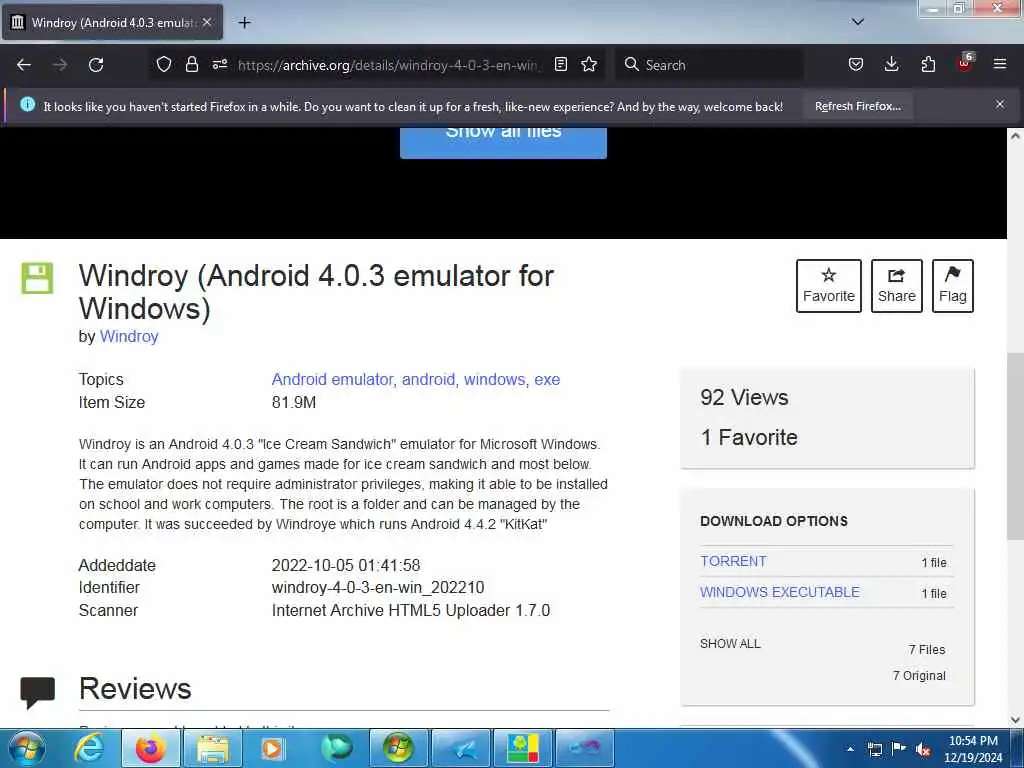1024x768 pixels.
Task: Open the extensions puzzle icon
Action: tap(928, 64)
